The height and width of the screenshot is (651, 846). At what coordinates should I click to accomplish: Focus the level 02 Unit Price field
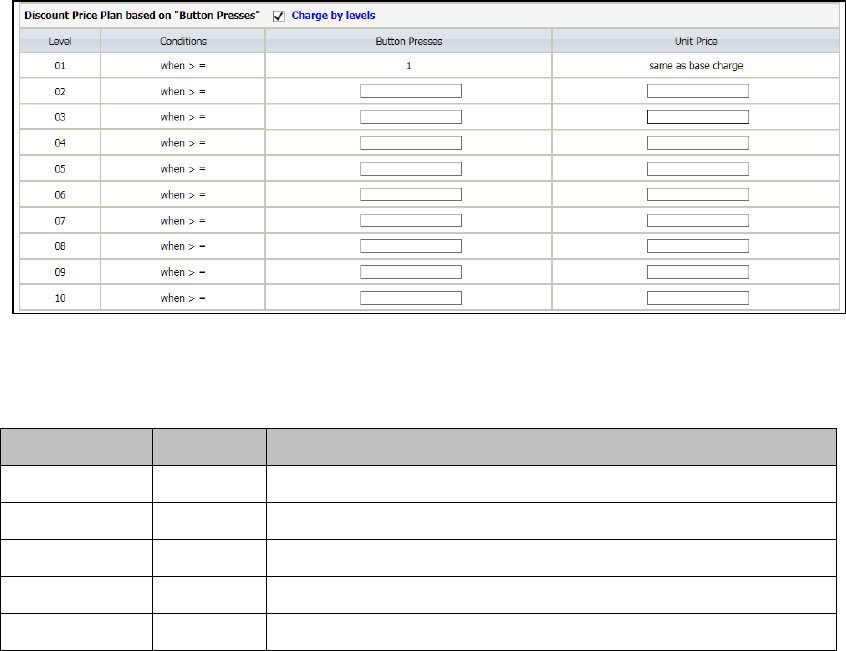point(698,91)
